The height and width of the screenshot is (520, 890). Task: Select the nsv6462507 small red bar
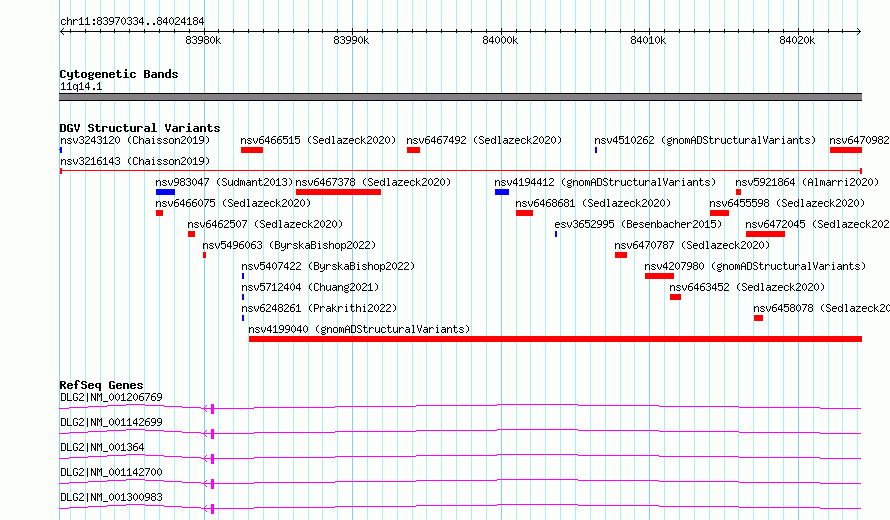191,234
